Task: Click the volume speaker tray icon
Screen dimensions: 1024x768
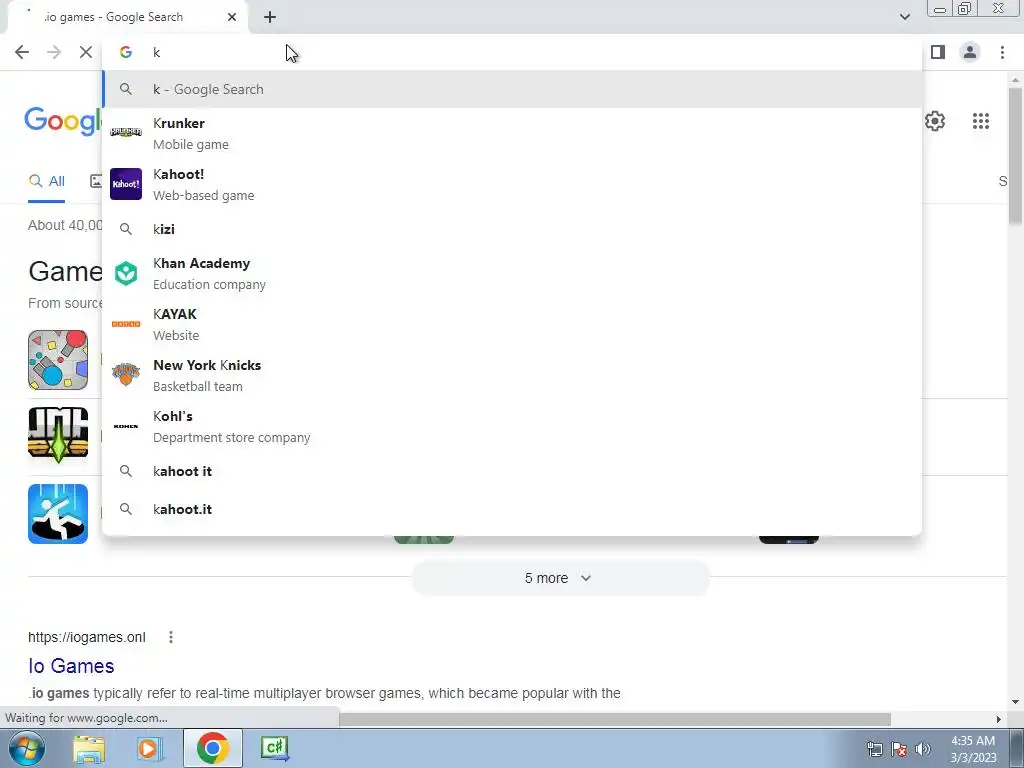Action: [x=923, y=749]
